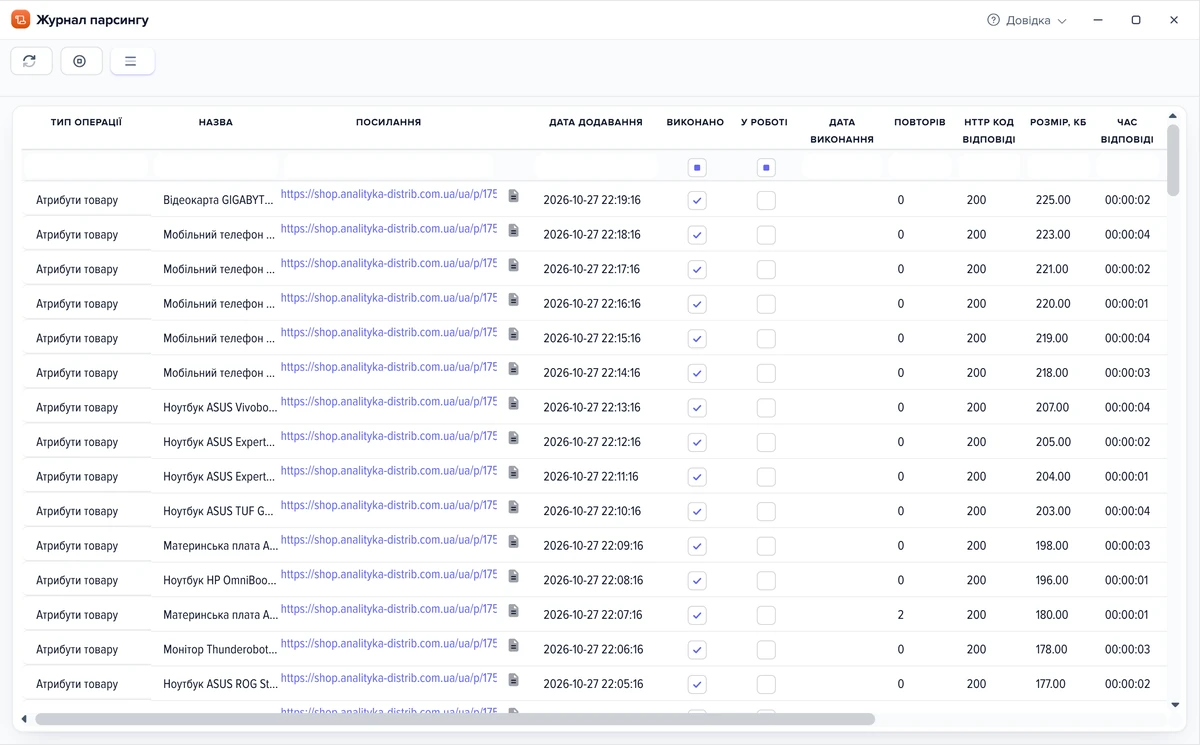Open document icon for Ноутбук ASUS Vivobo row
The height and width of the screenshot is (745, 1200).
pyautogui.click(x=514, y=403)
